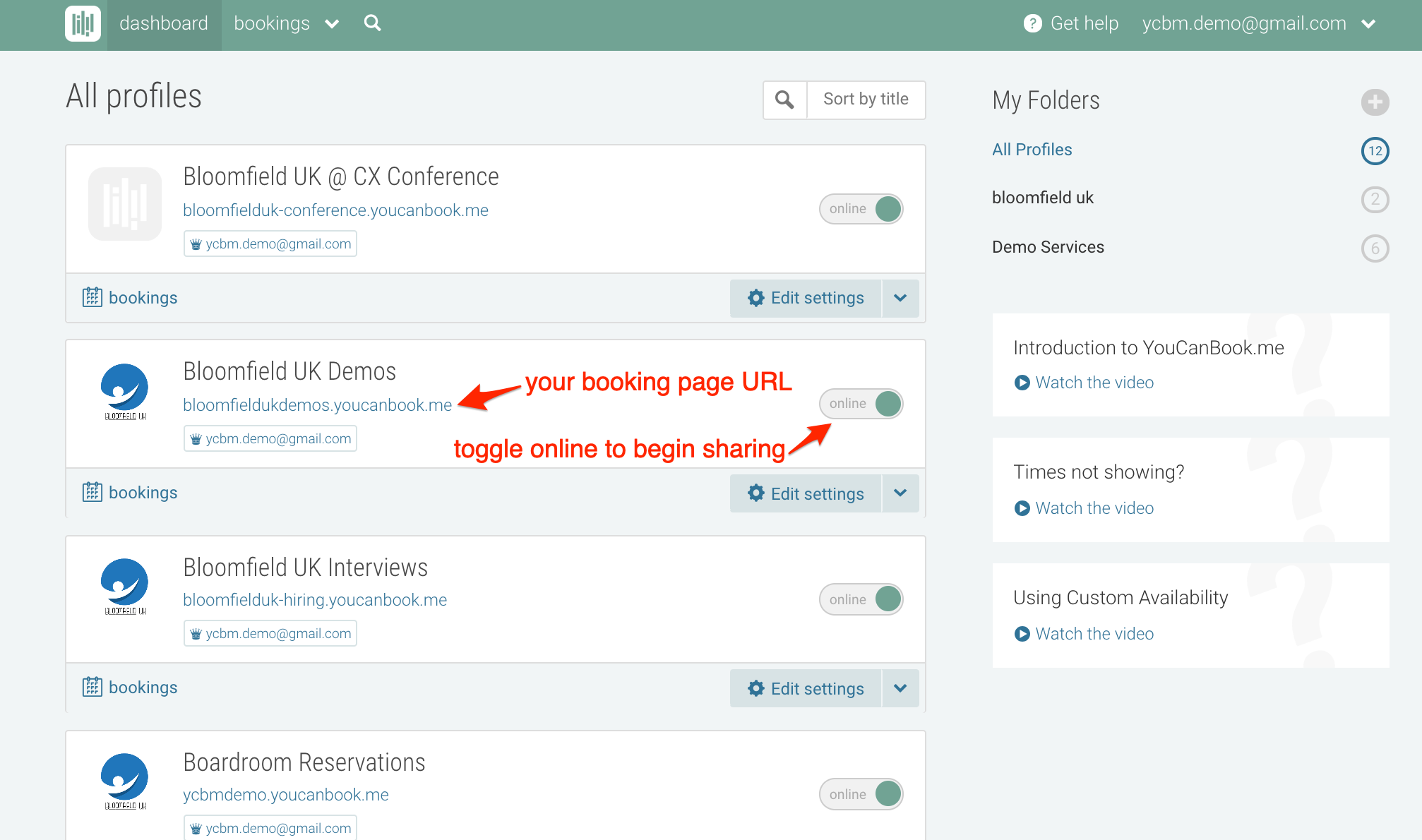Click the crown icon in Bloomfield UK Demos owner tag
The height and width of the screenshot is (840, 1422).
tap(196, 439)
